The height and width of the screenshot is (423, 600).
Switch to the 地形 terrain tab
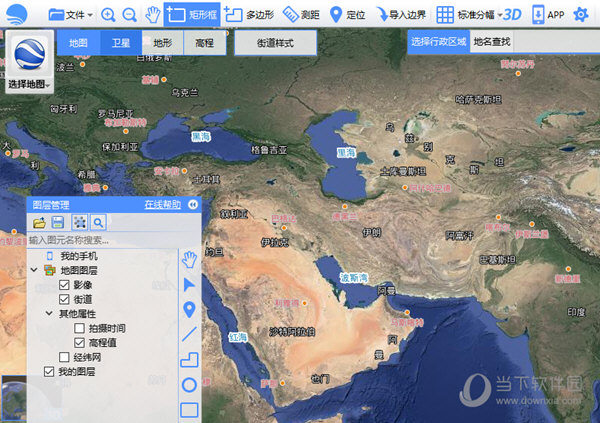162,42
